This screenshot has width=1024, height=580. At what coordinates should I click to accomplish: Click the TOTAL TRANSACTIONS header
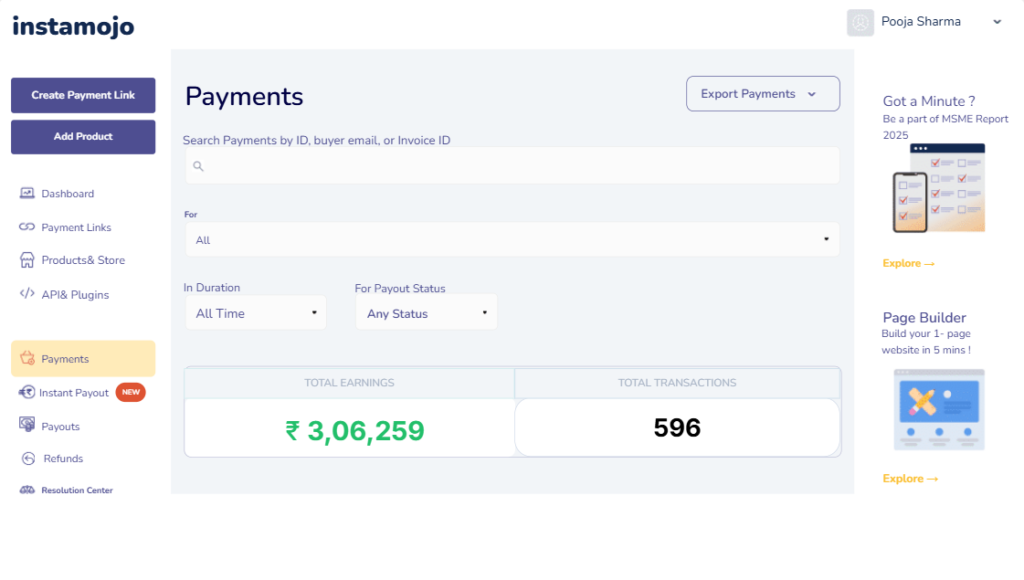click(677, 383)
